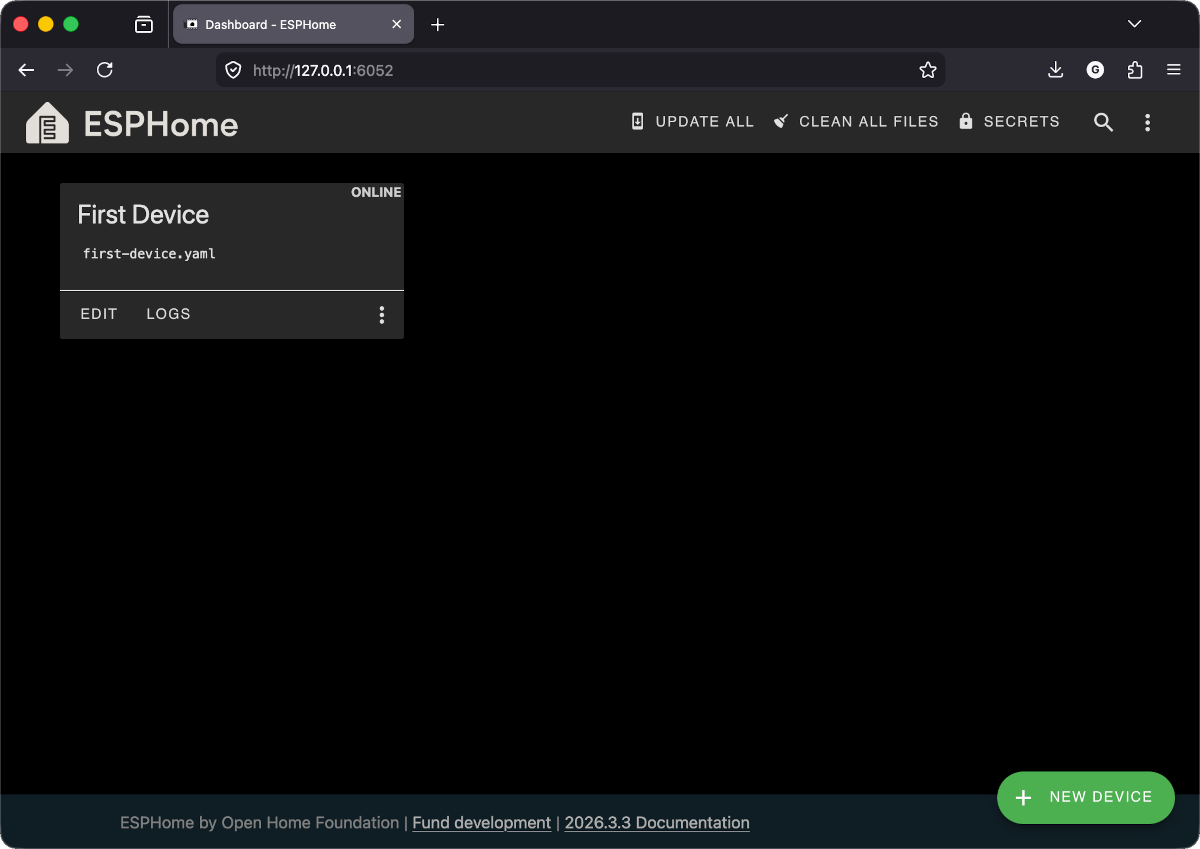Open a new browser tab

pos(437,24)
